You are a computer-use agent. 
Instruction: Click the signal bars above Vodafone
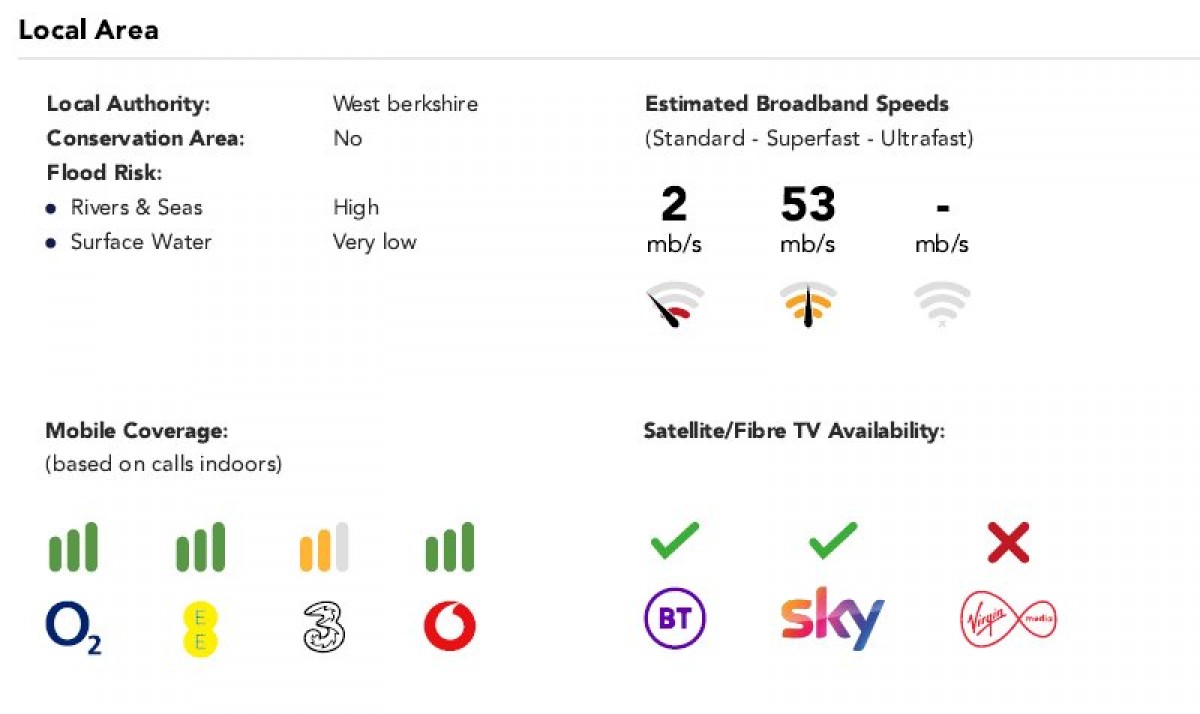(x=450, y=547)
